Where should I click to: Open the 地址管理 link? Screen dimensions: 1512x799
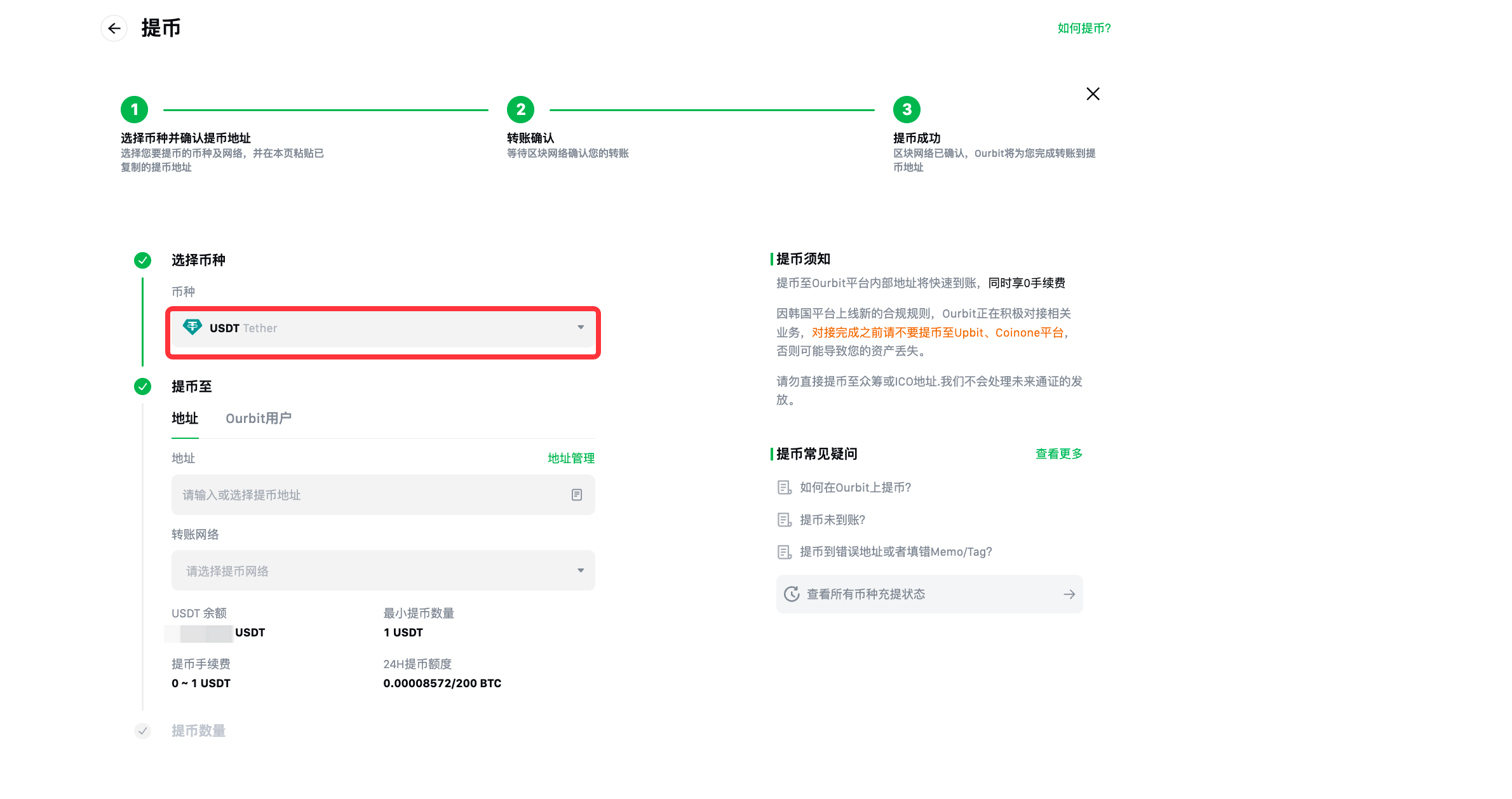point(570,458)
